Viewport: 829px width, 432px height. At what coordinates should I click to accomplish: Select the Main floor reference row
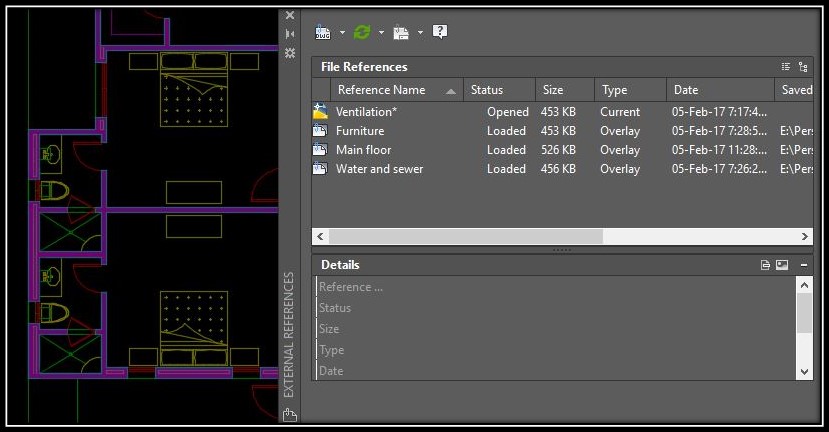[x=563, y=150]
